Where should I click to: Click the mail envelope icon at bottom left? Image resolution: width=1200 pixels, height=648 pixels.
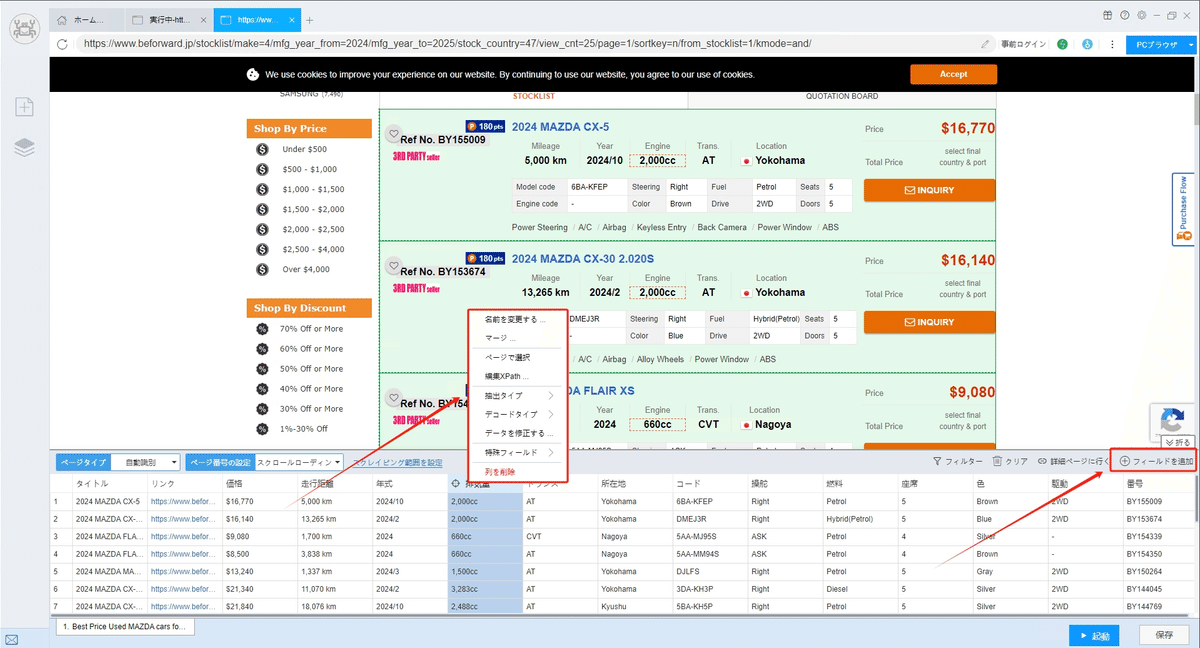(11, 639)
